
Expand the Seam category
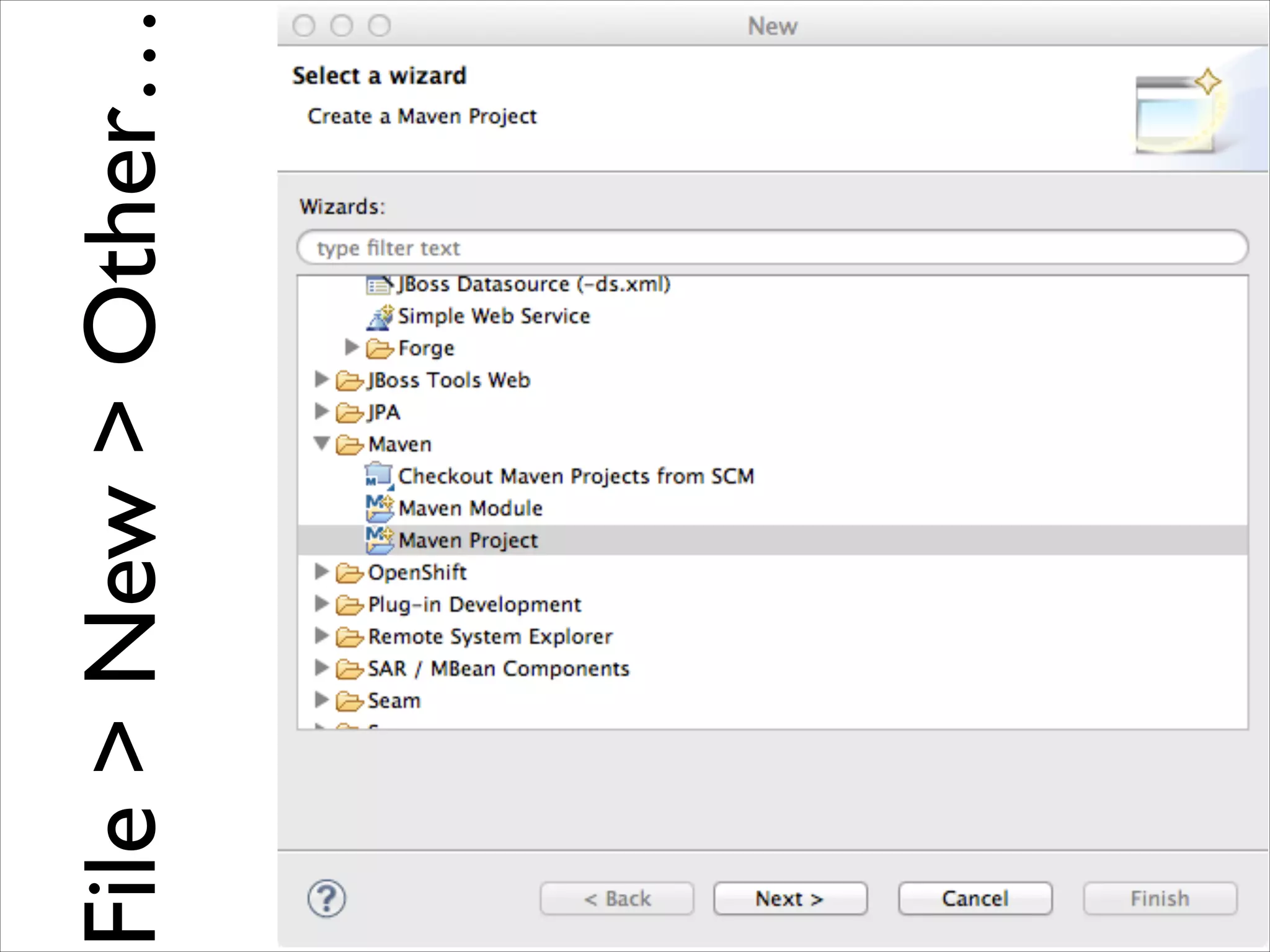(322, 700)
